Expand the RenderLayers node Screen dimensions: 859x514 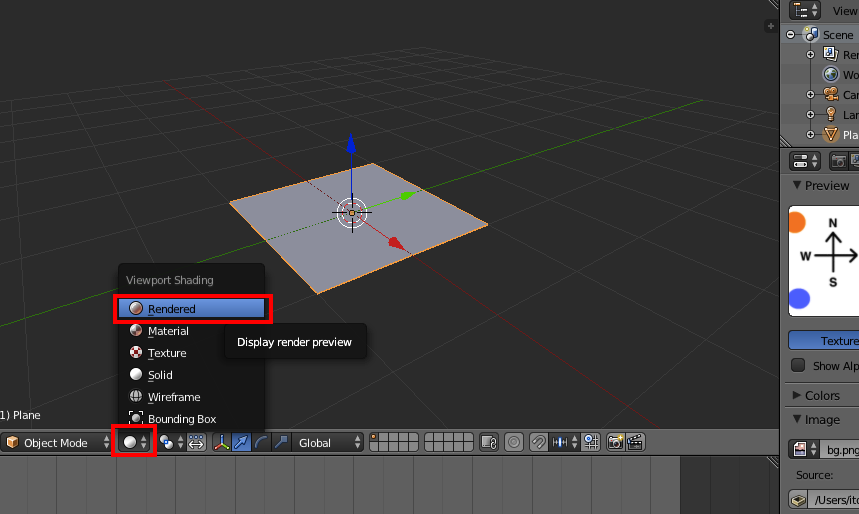pyautogui.click(x=810, y=54)
